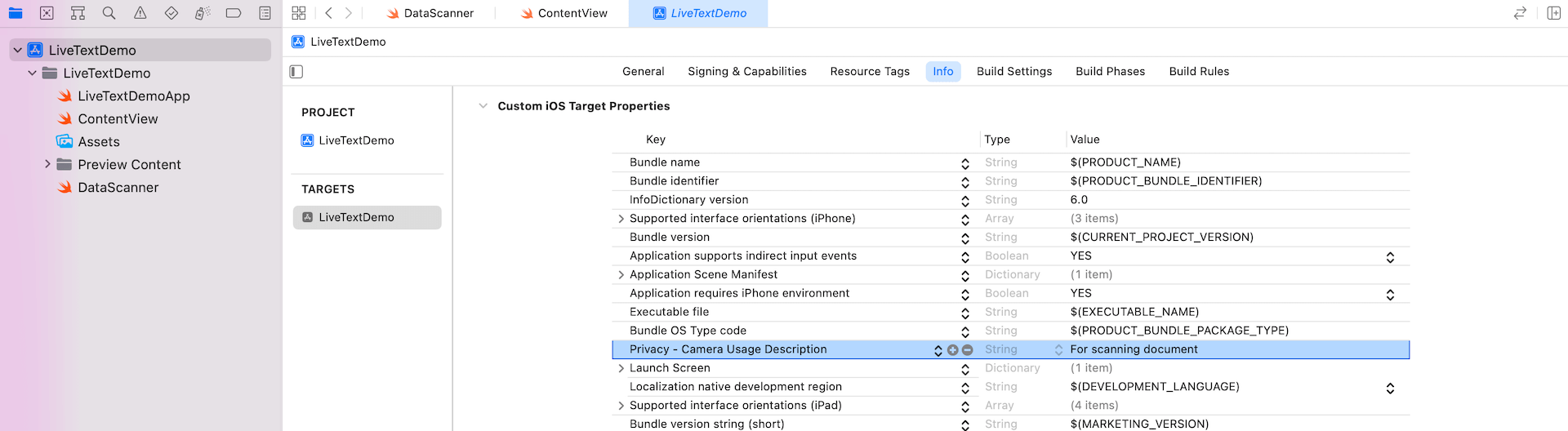Select the Executable file row

click(1010, 313)
